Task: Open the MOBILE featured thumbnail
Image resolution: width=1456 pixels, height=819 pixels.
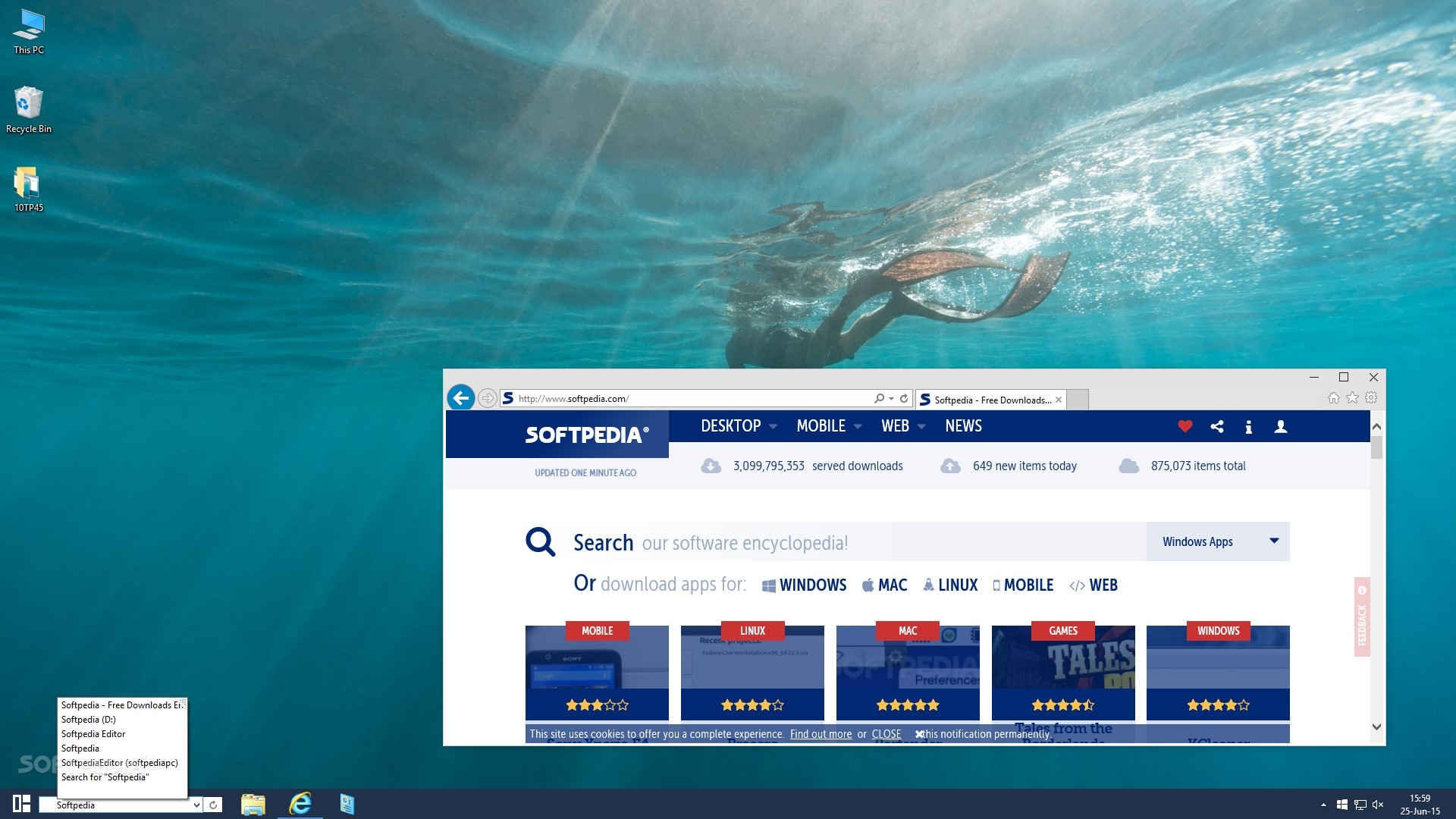Action: point(597,672)
